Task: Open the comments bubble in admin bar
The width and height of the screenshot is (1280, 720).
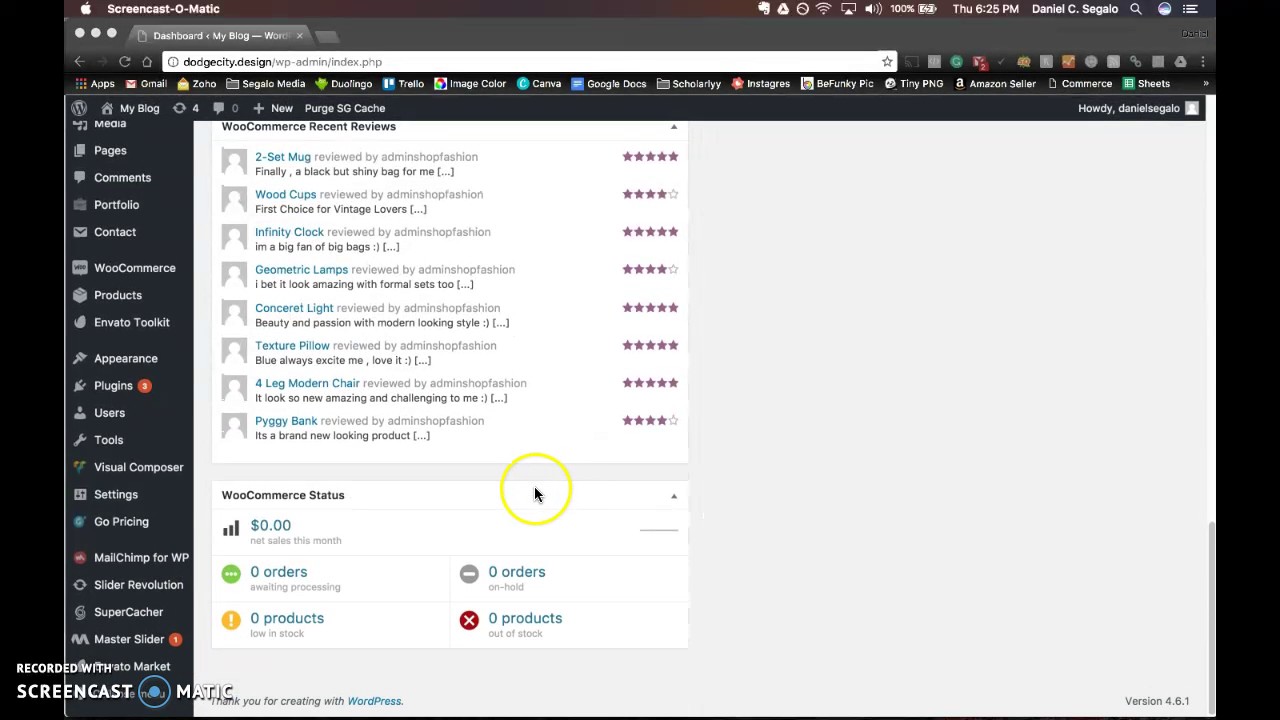Action: tap(226, 108)
